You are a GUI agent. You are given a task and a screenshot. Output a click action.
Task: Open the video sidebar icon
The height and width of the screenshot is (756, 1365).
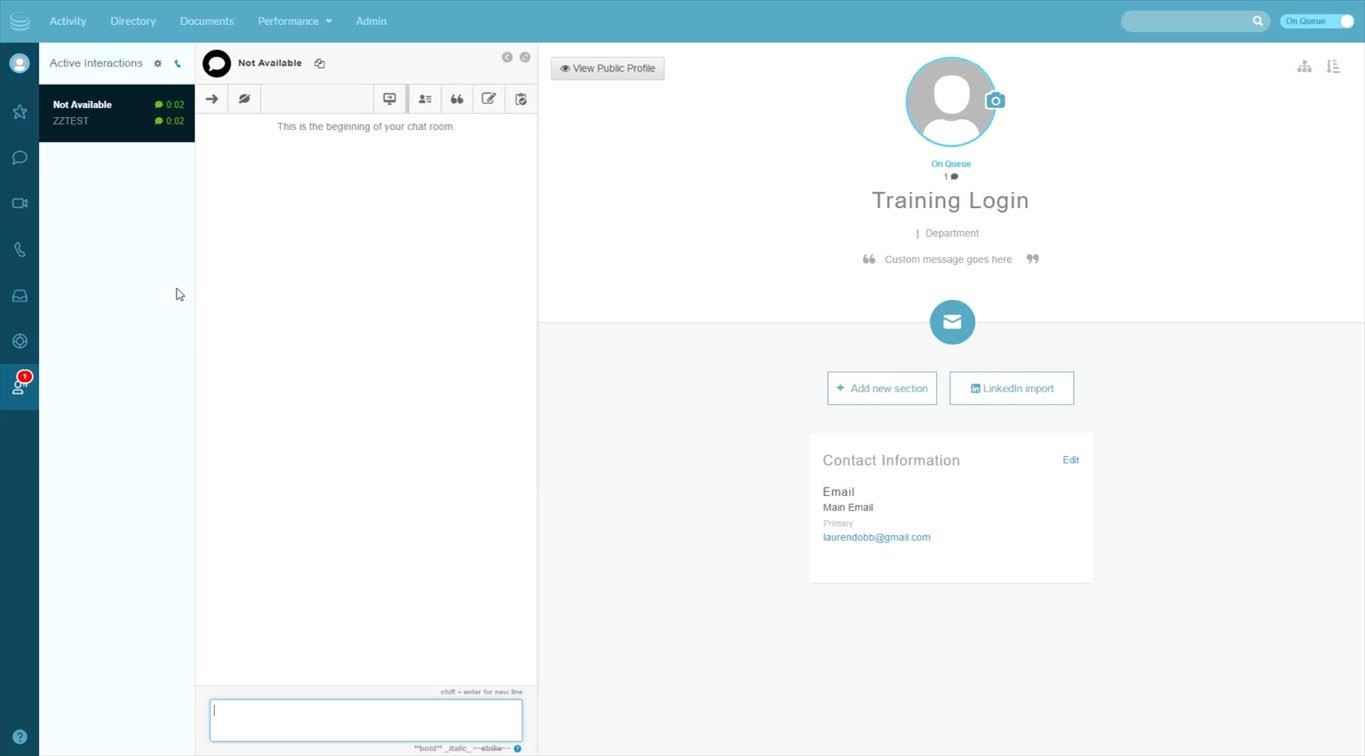[19, 203]
